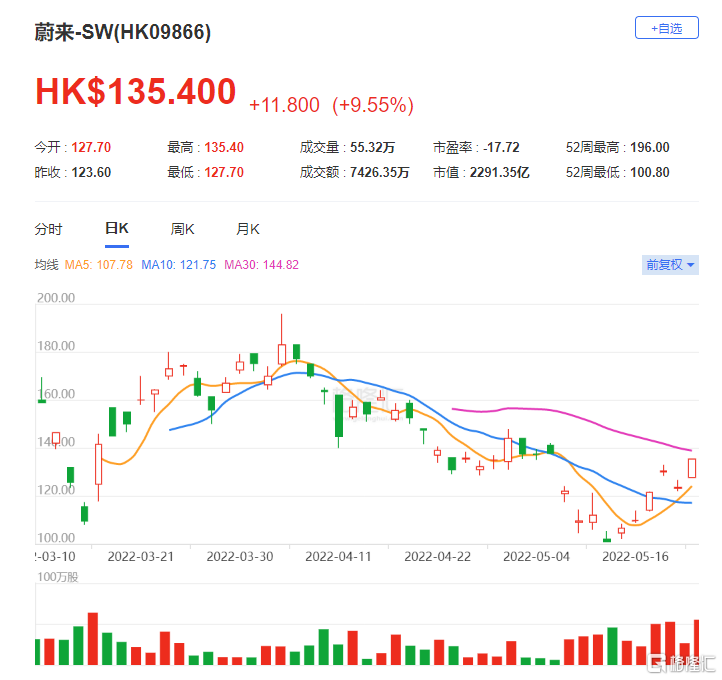722x680 pixels.
Task: Select the rightmost red candlestick on chart
Action: point(692,468)
